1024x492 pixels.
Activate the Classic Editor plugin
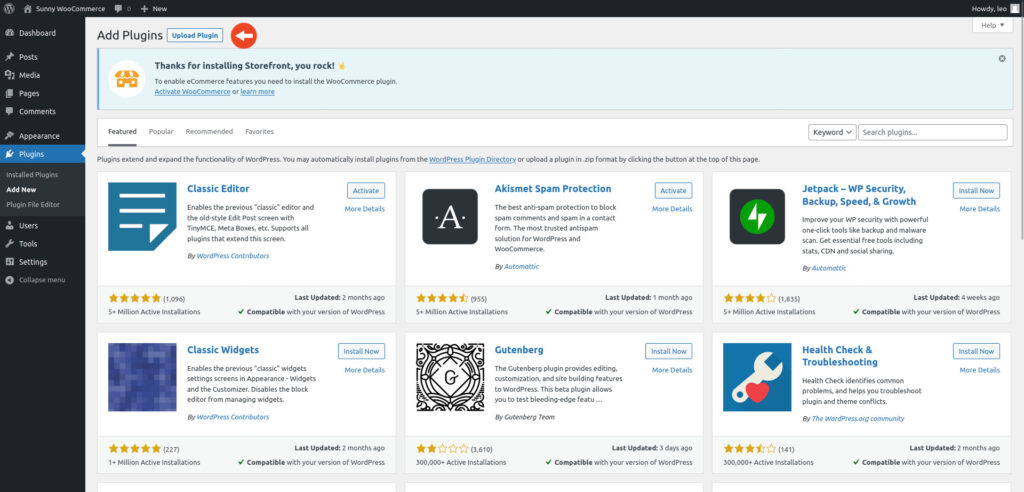[x=366, y=190]
